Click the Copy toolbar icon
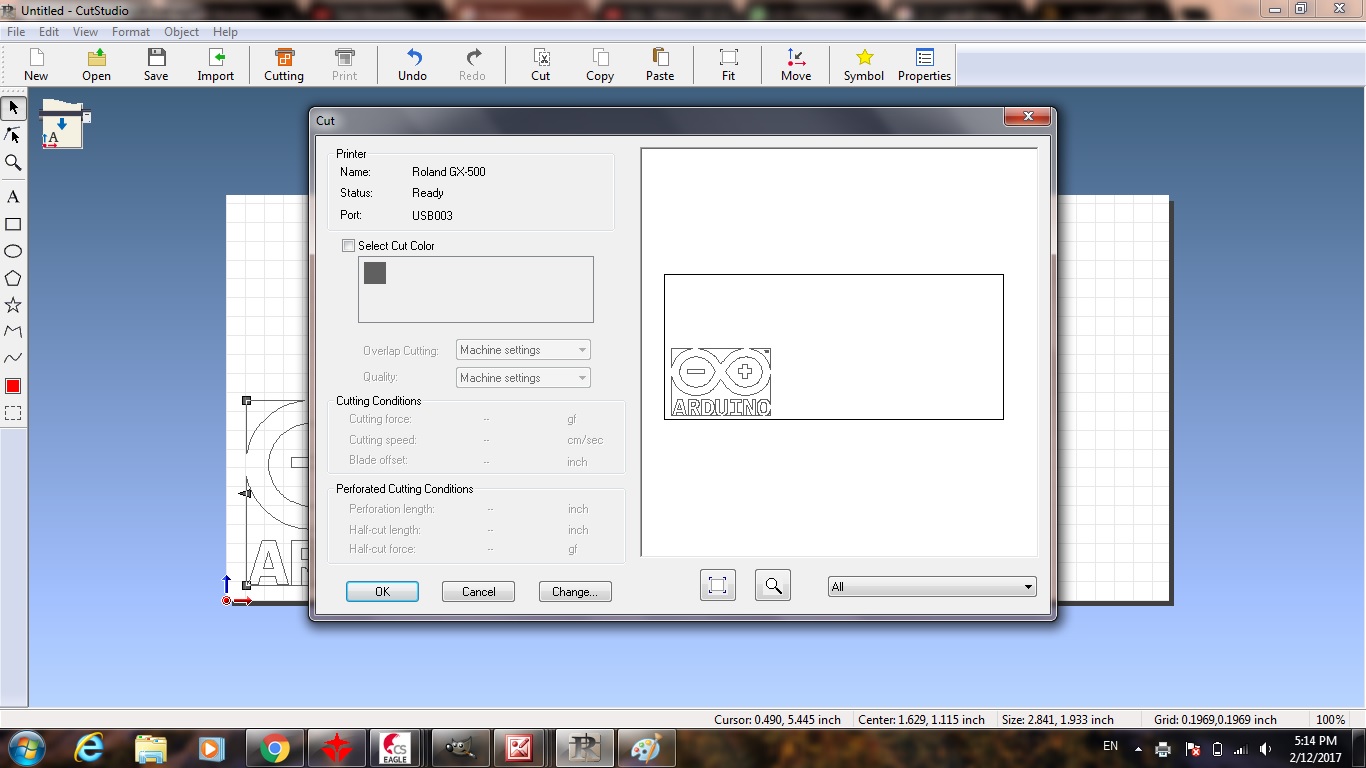1366x768 pixels. 600,64
